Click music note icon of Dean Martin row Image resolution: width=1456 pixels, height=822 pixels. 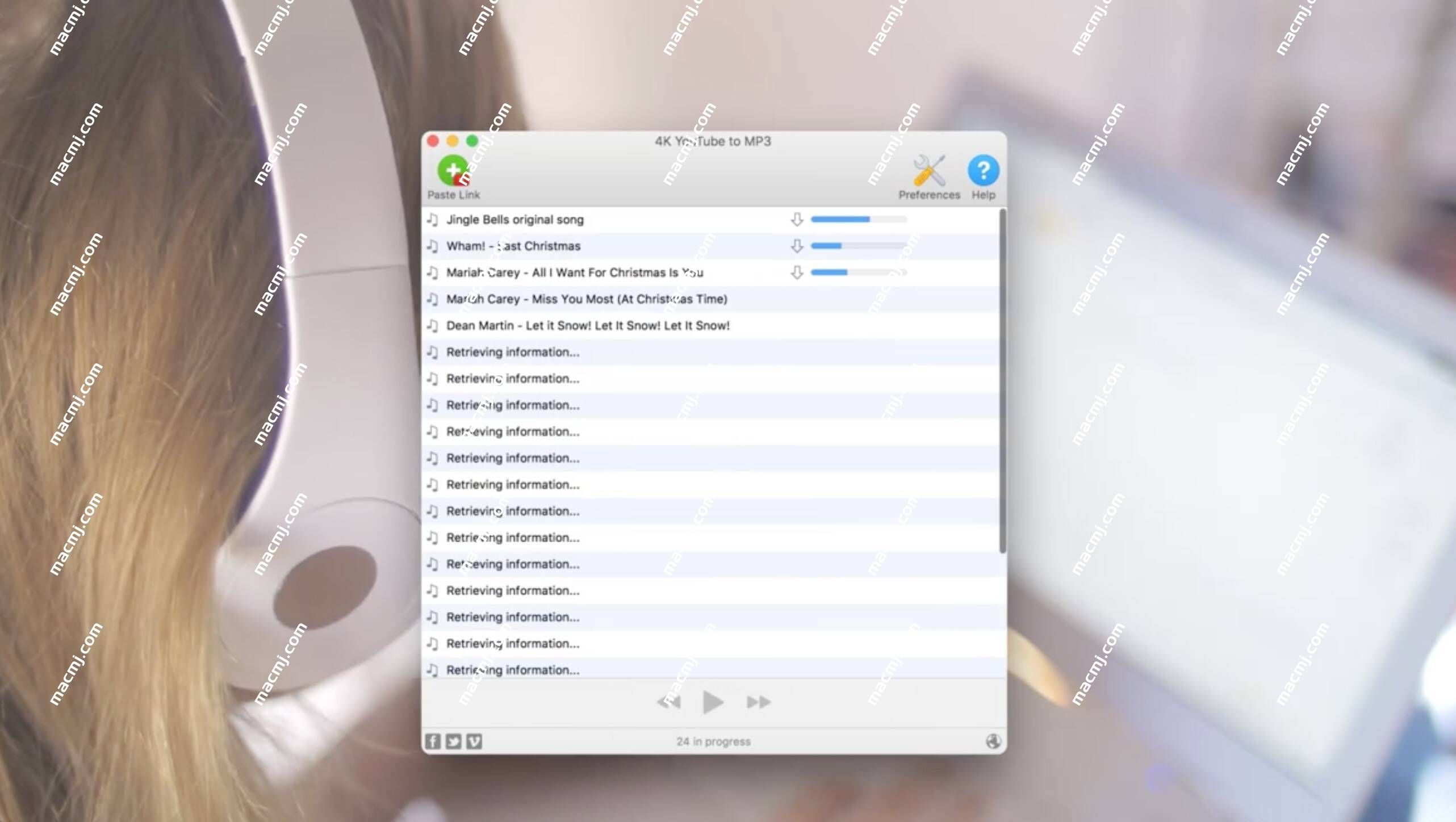click(x=433, y=326)
